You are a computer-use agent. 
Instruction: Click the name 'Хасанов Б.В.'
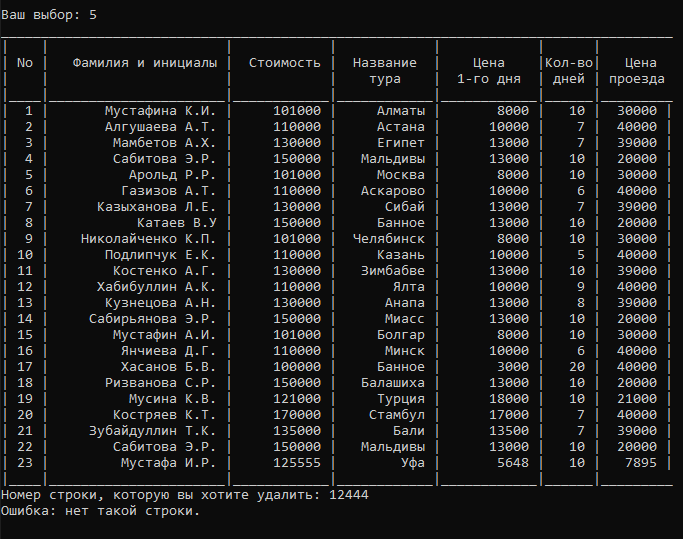pos(168,367)
